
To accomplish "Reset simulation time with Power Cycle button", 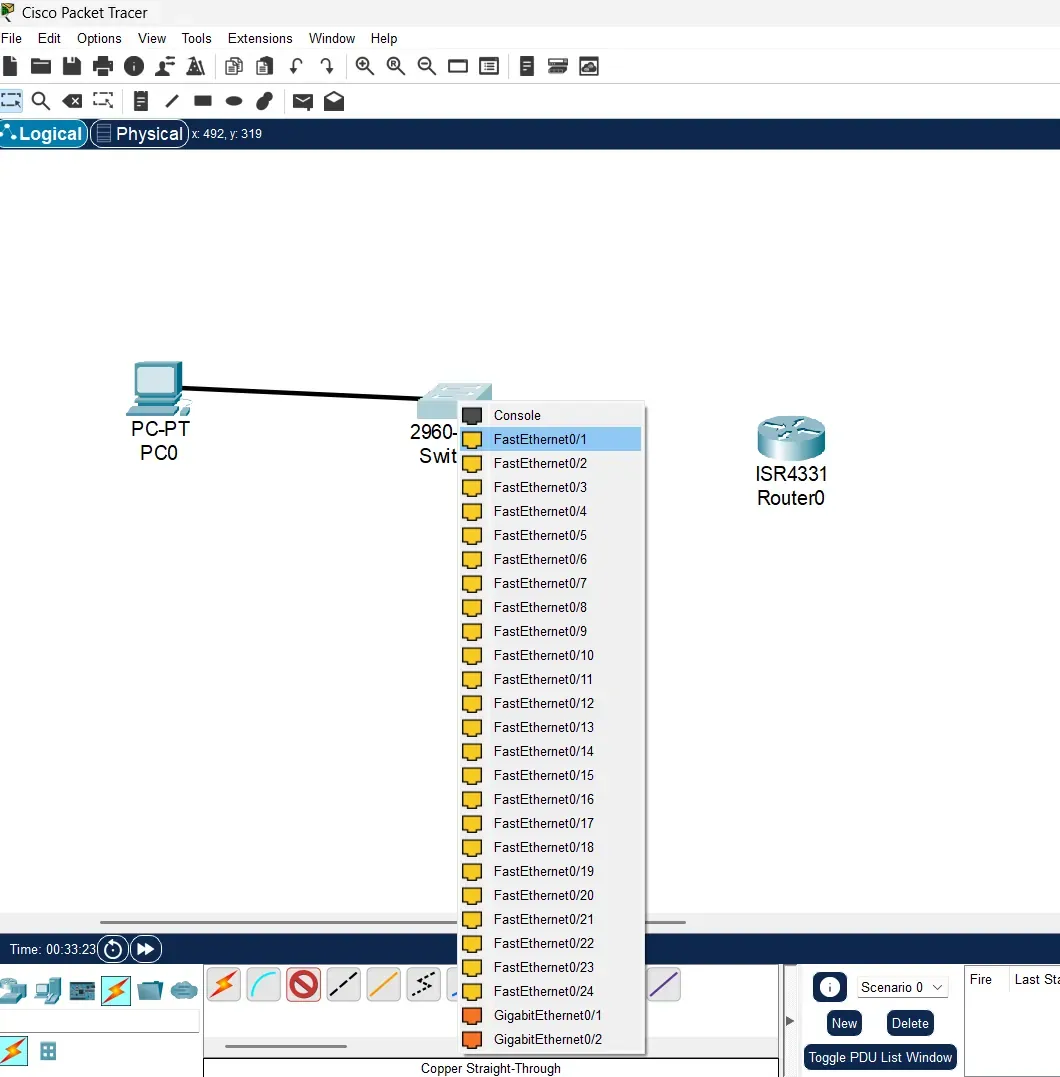I will click(x=113, y=949).
